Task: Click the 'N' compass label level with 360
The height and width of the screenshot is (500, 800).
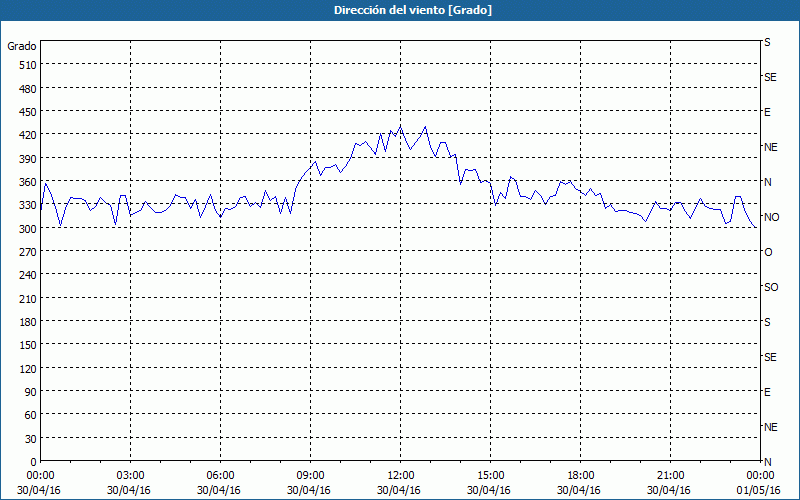Action: pyautogui.click(x=767, y=182)
